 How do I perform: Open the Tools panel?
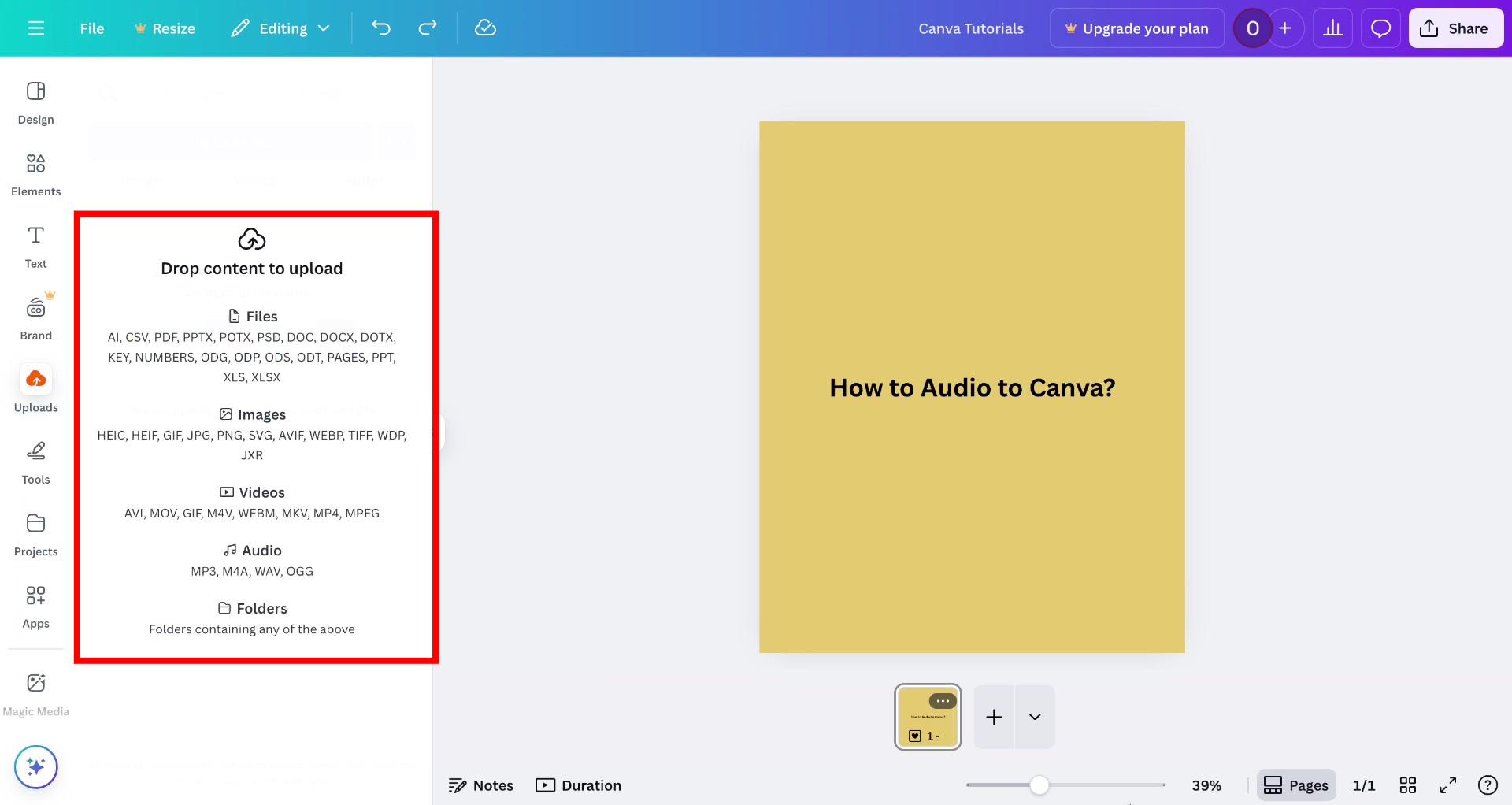[35, 461]
